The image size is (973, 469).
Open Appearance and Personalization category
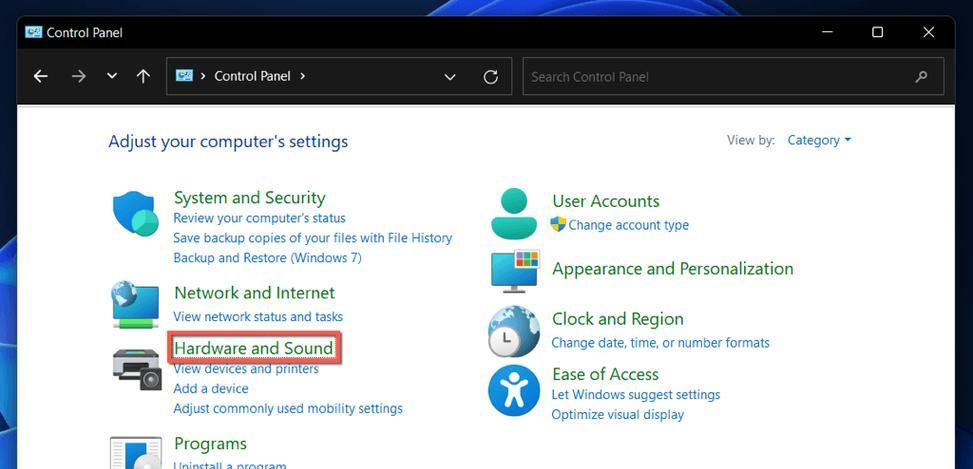[673, 269]
